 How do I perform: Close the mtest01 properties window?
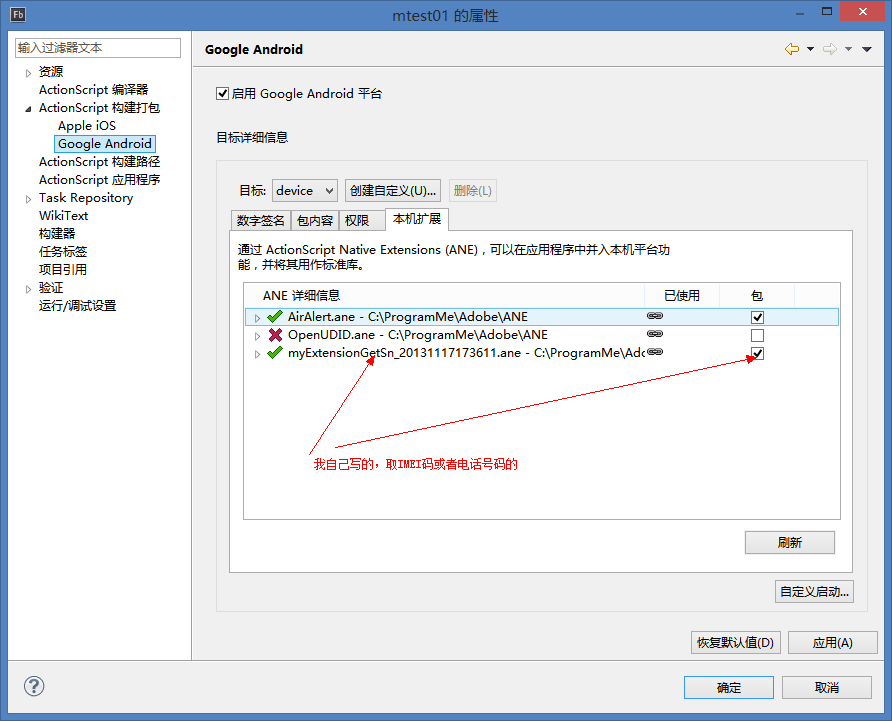click(x=862, y=11)
